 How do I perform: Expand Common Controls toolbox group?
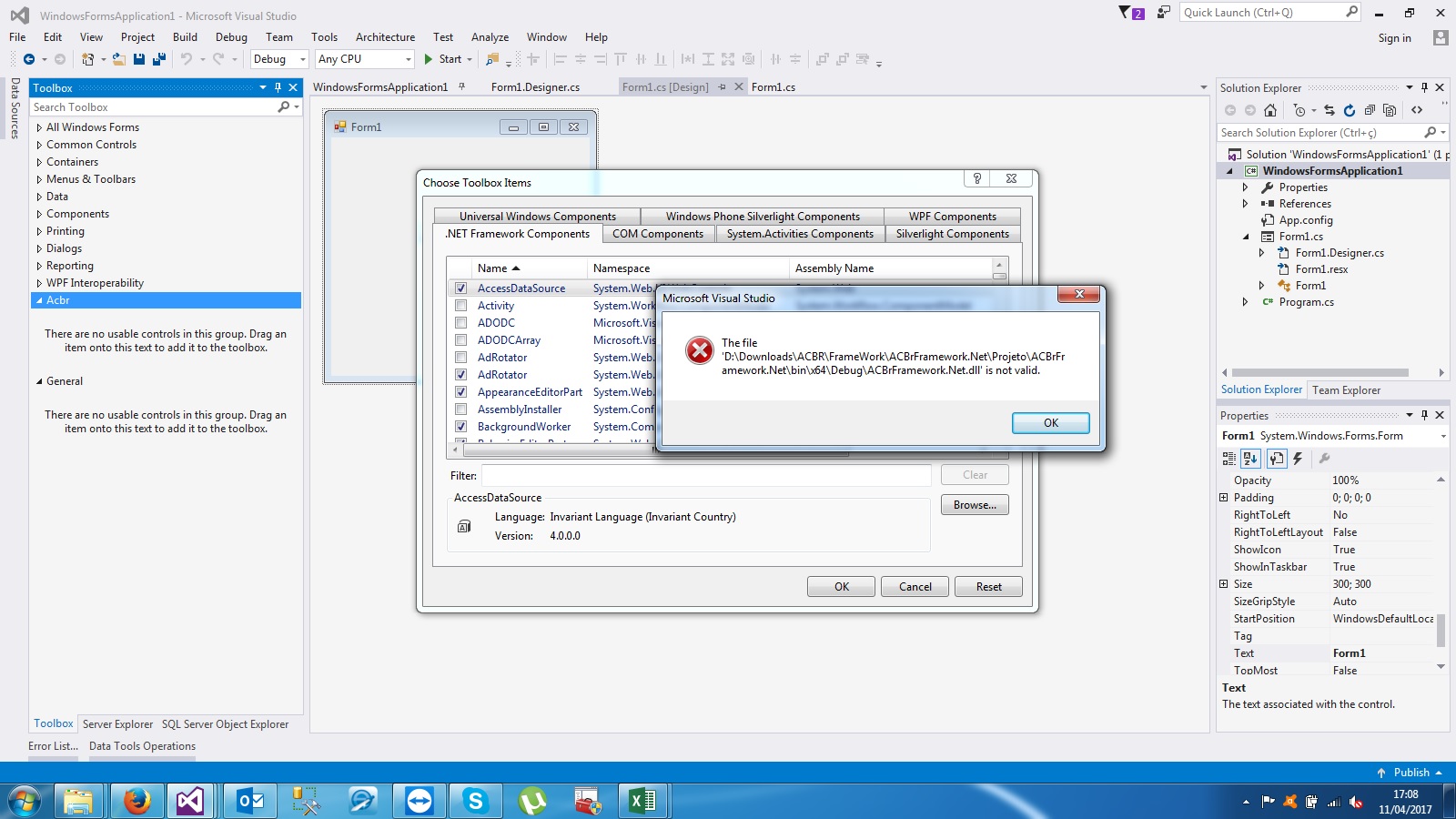tap(39, 145)
